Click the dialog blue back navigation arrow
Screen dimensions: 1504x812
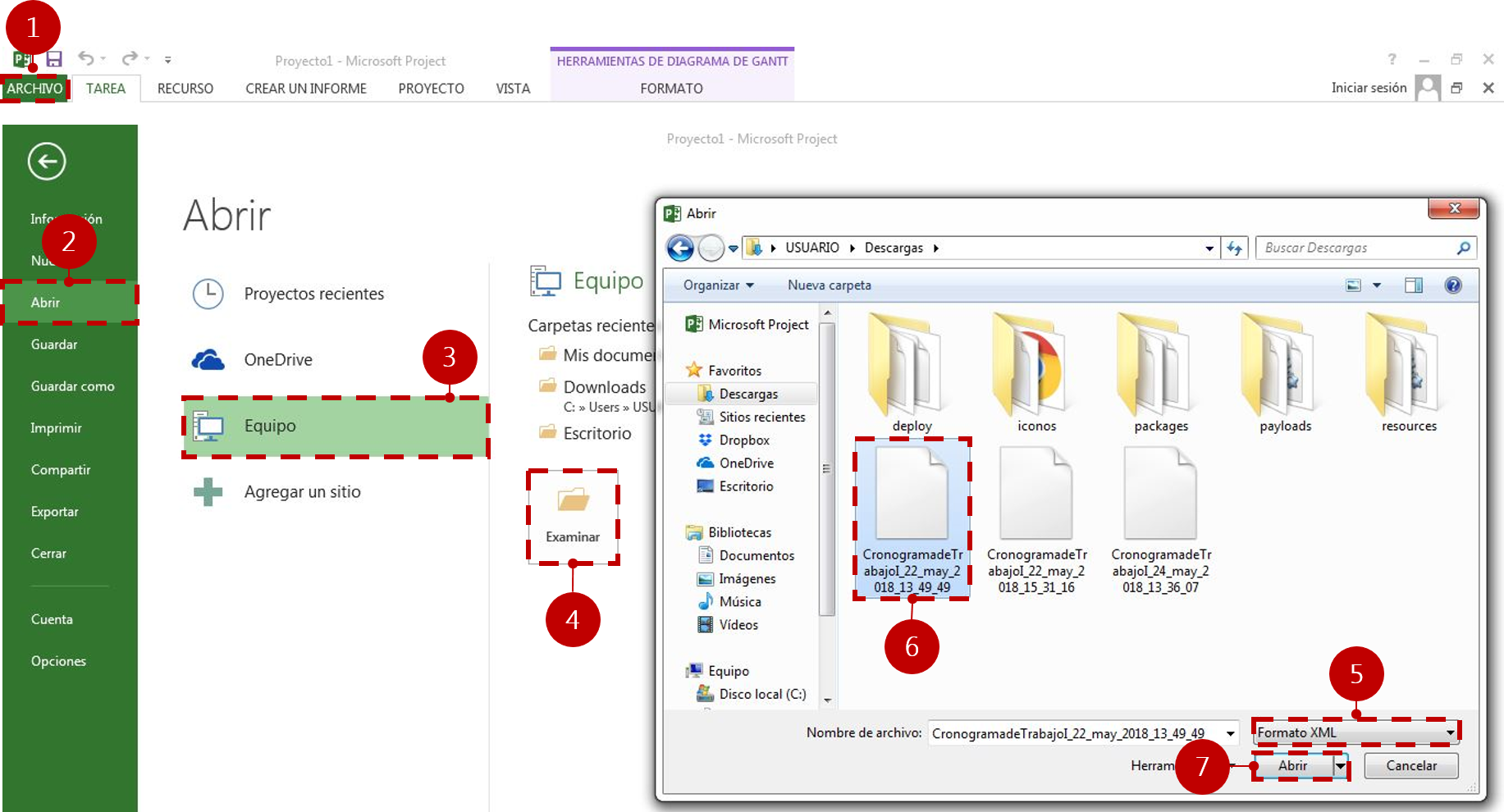[x=680, y=248]
